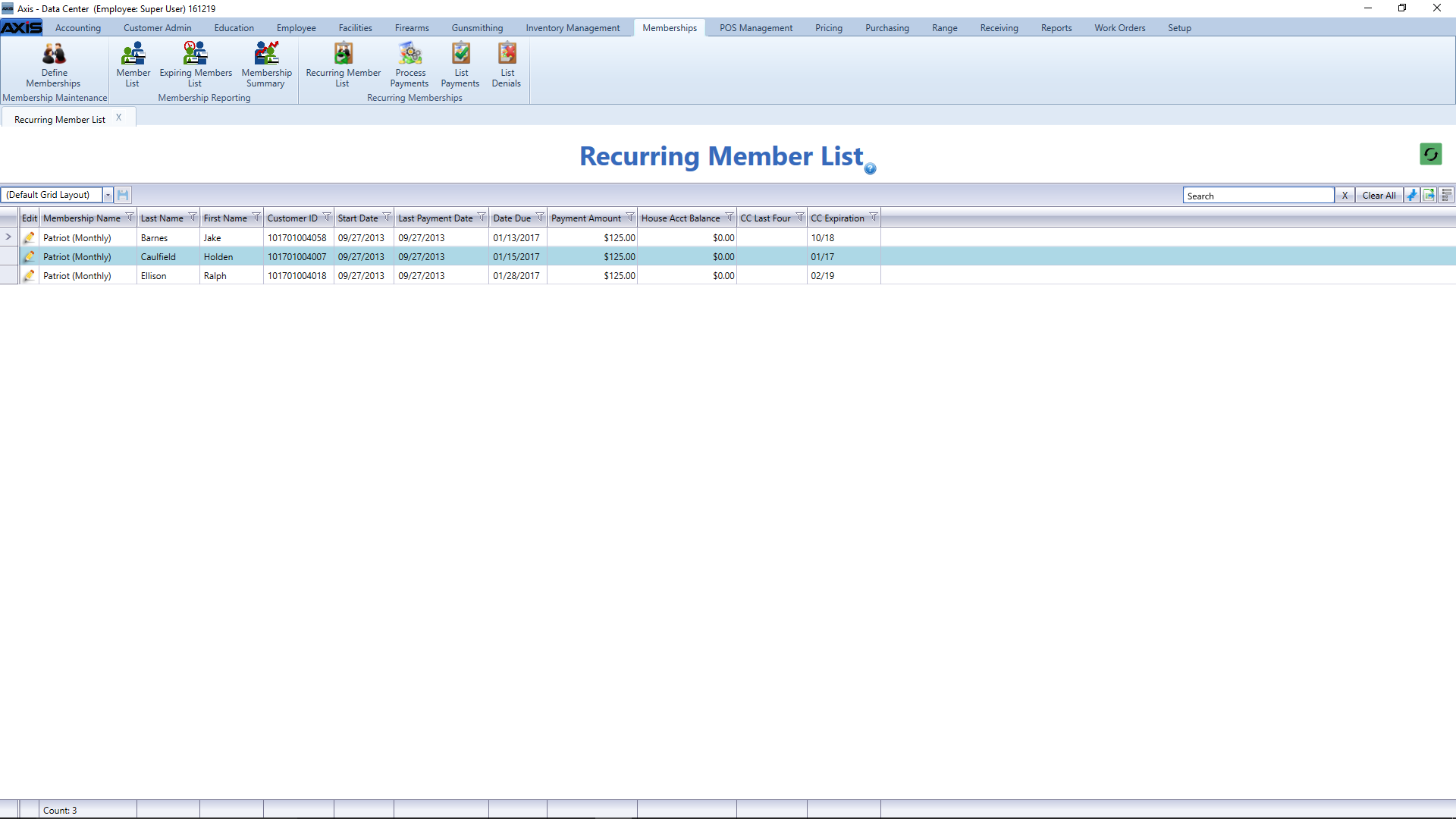Open the Firearms ribbon tab
The image size is (1456, 819).
(x=412, y=28)
